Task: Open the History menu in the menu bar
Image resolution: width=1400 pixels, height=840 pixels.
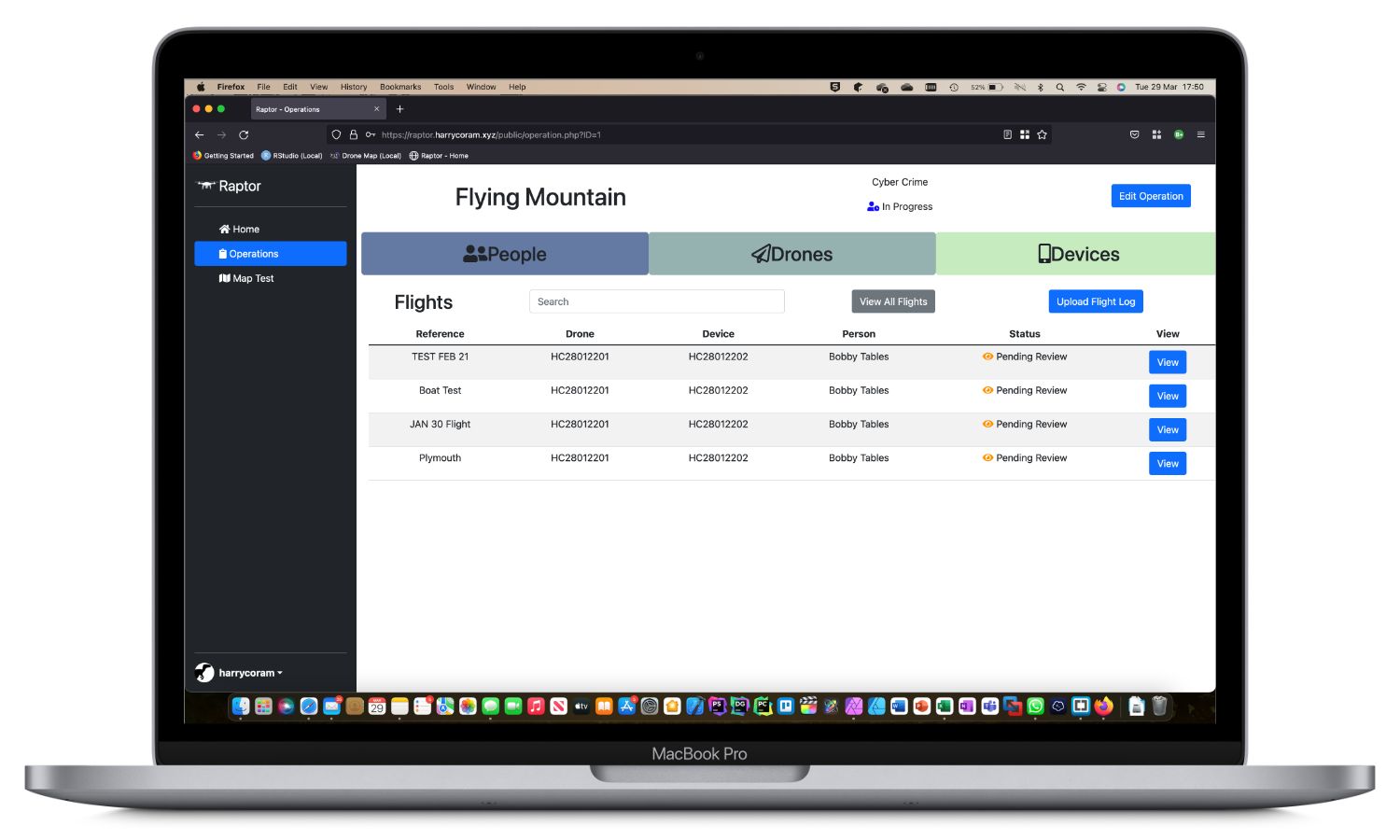Action: [353, 87]
